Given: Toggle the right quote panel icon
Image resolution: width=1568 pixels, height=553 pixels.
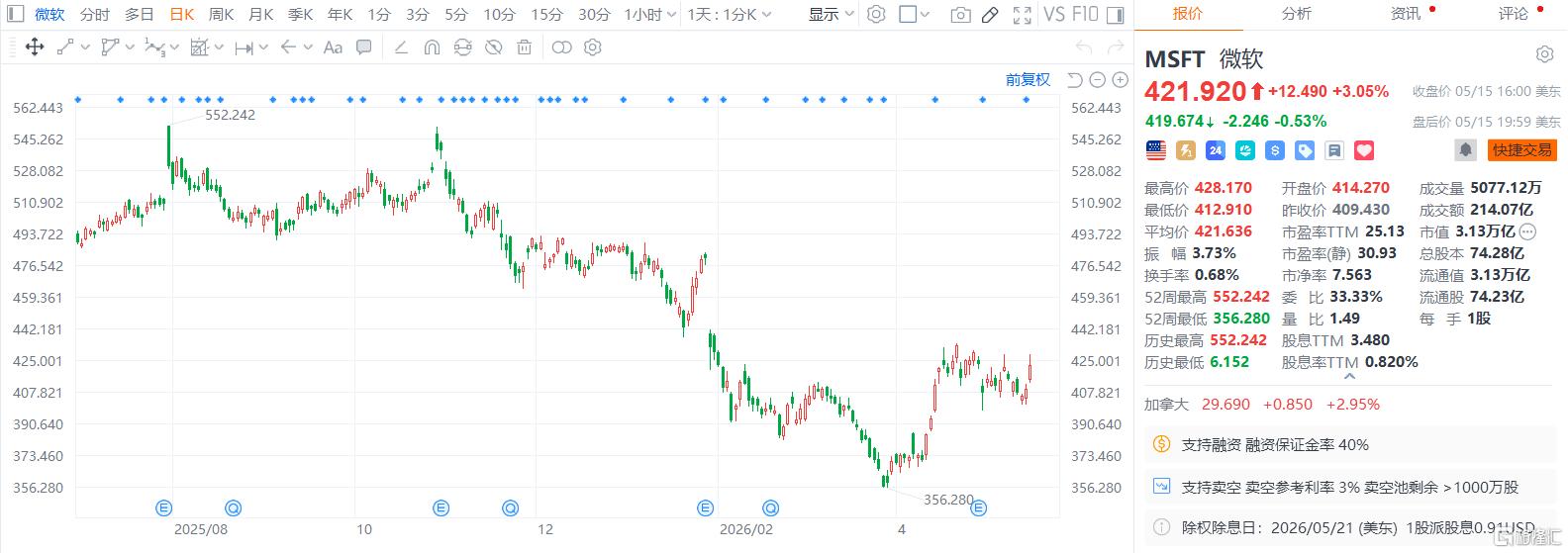Looking at the screenshot, I should [1116, 15].
